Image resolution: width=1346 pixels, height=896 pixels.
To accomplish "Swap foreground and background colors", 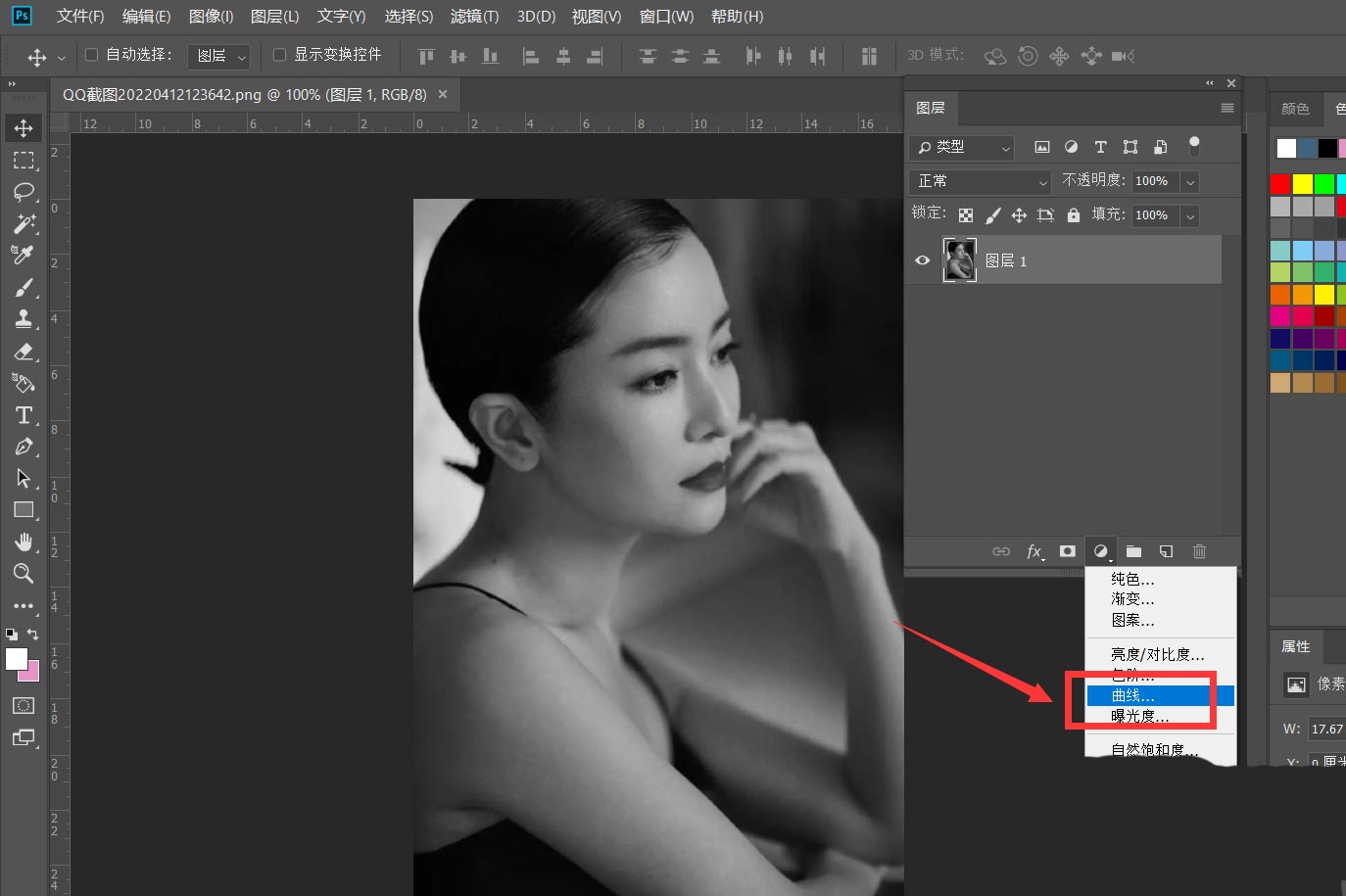I will (x=32, y=635).
